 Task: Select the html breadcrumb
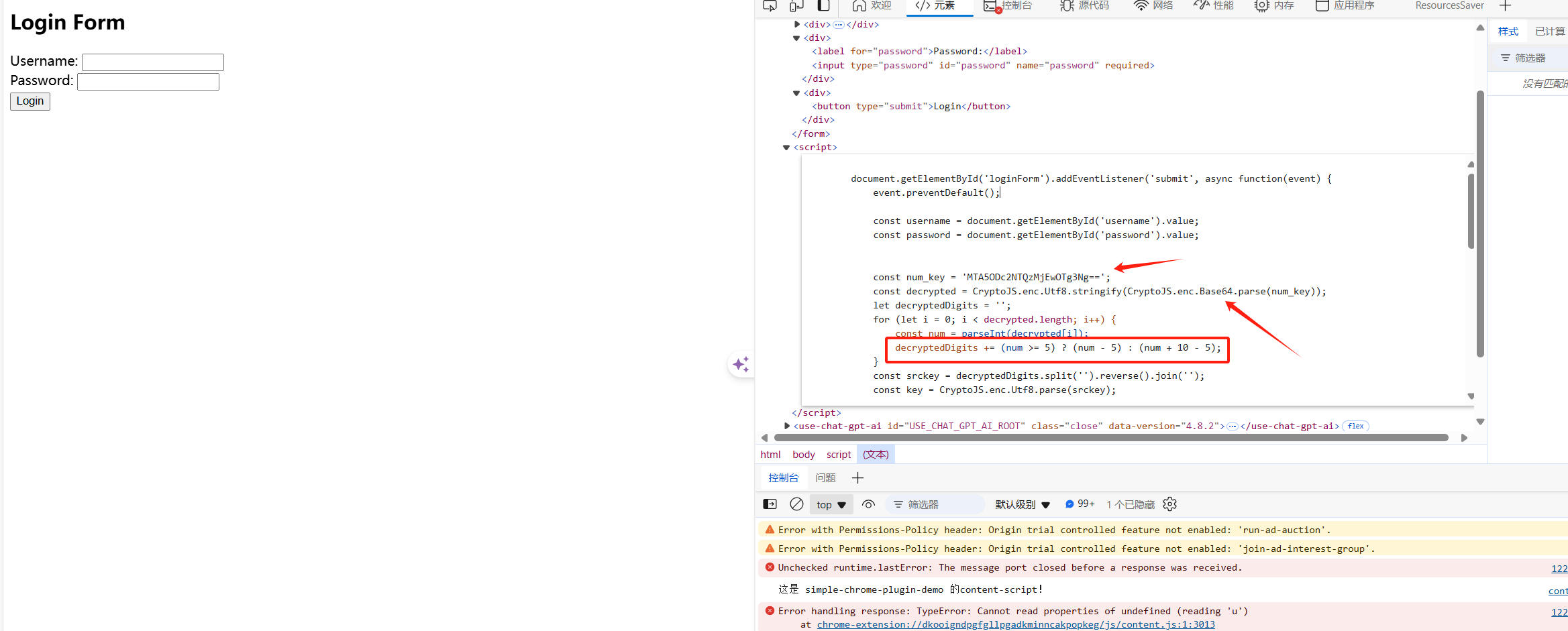point(770,455)
